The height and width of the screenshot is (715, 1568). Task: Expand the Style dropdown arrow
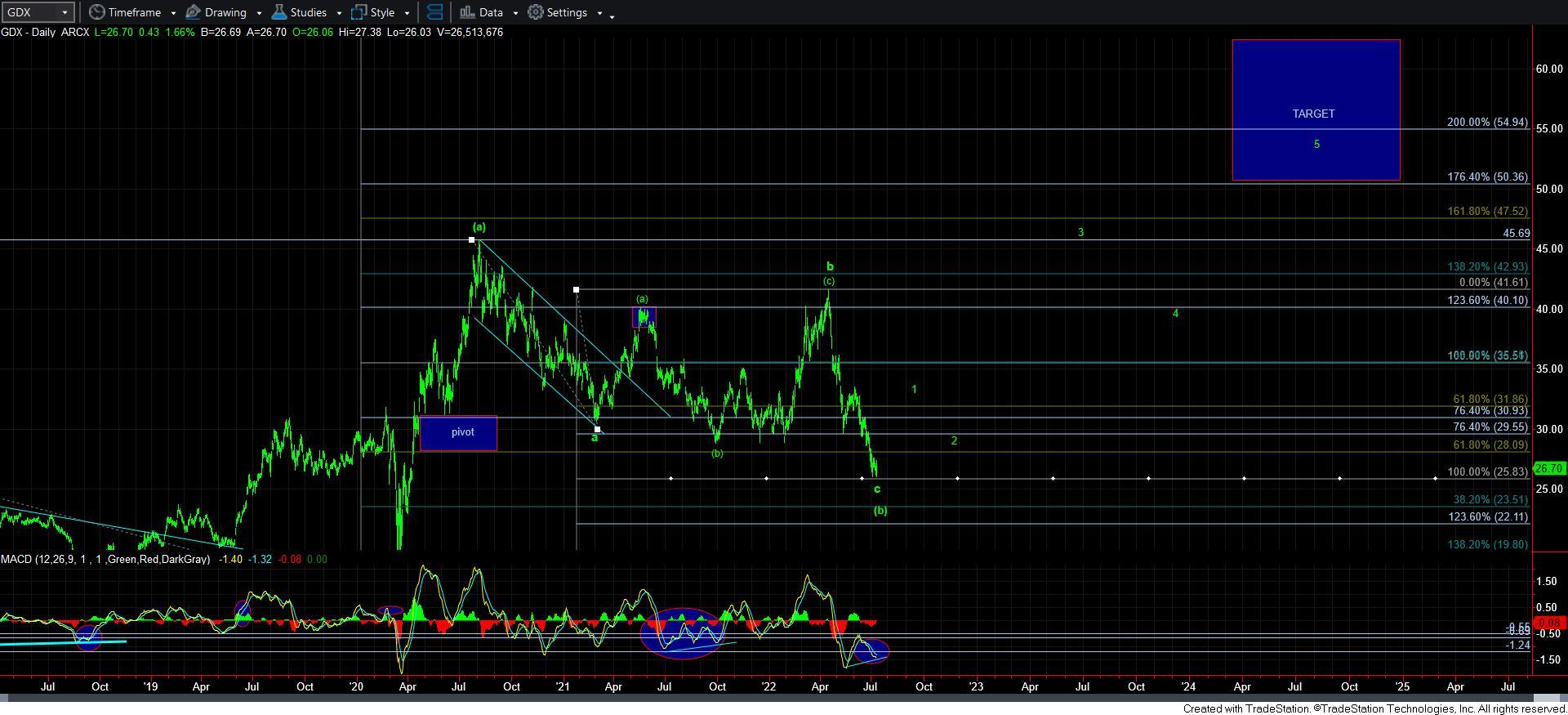click(407, 13)
